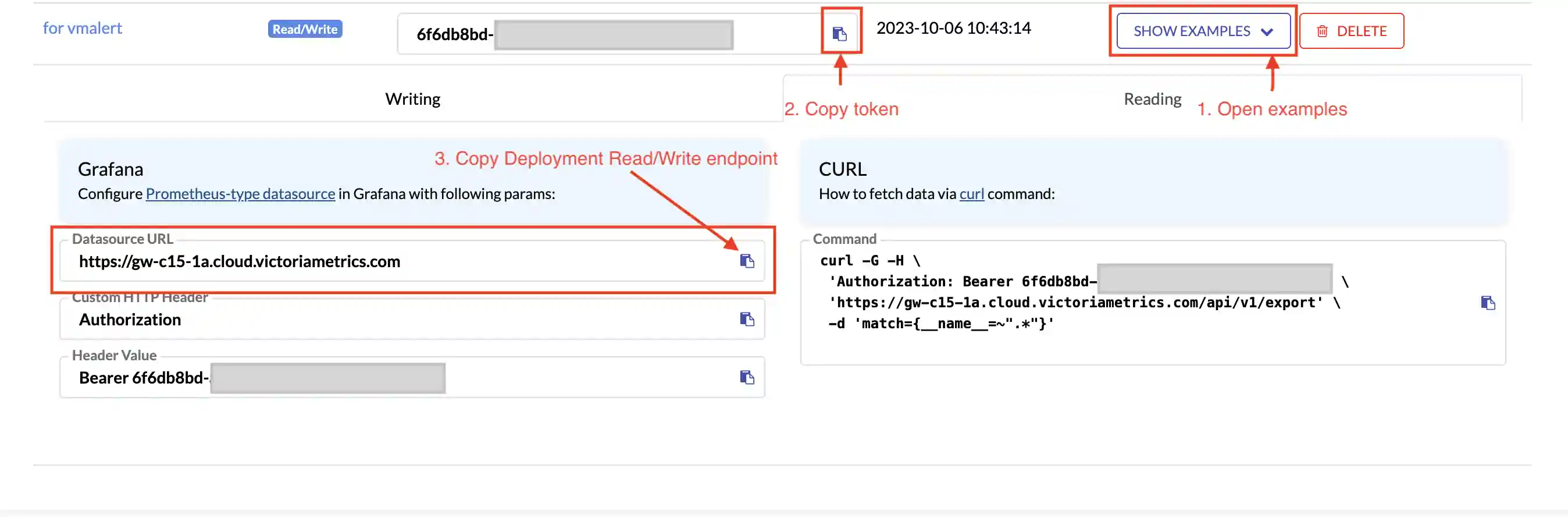Click the Delete label text
This screenshot has width=1568, height=518.
pos(1361,31)
